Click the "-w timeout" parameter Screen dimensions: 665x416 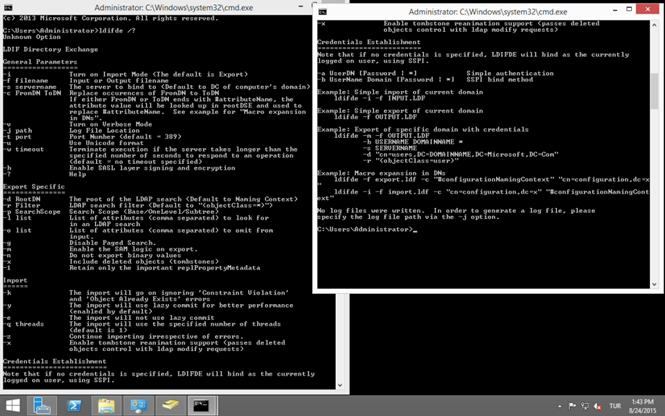coord(23,149)
